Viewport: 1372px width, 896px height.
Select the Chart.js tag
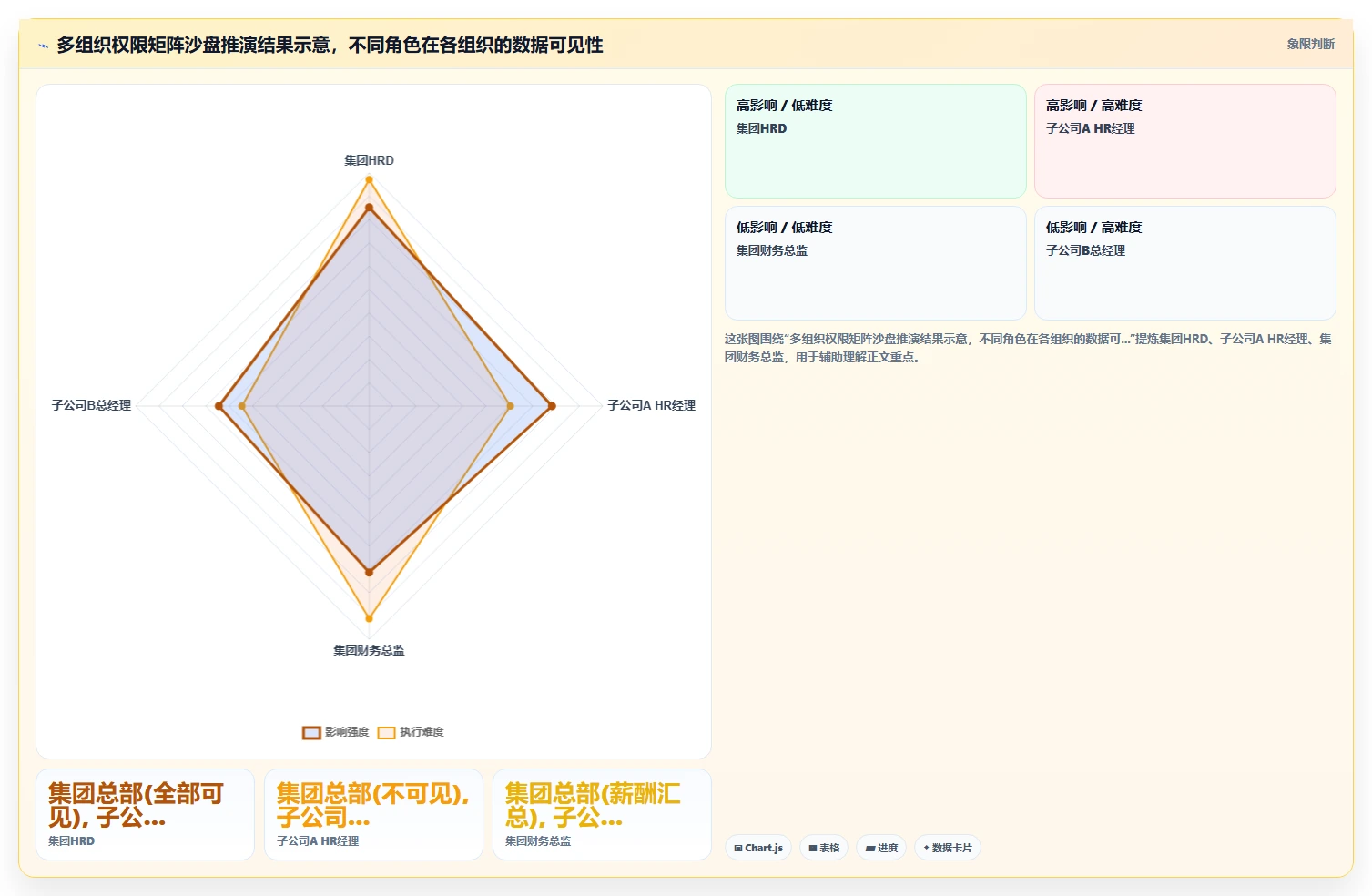758,848
